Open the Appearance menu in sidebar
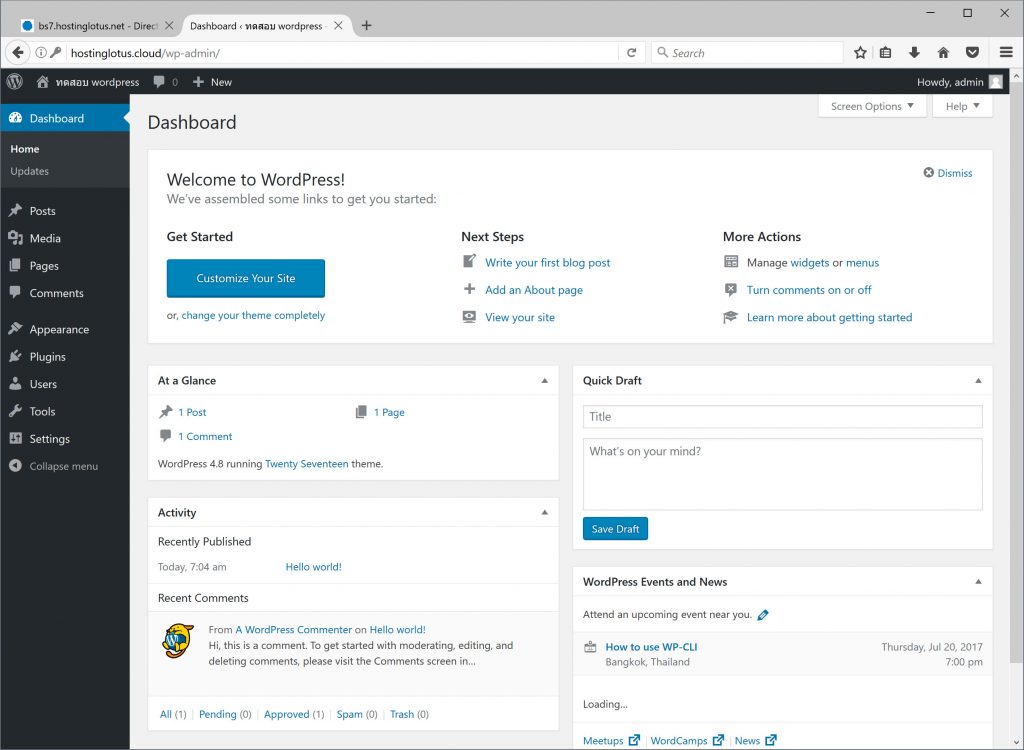 click(65, 329)
